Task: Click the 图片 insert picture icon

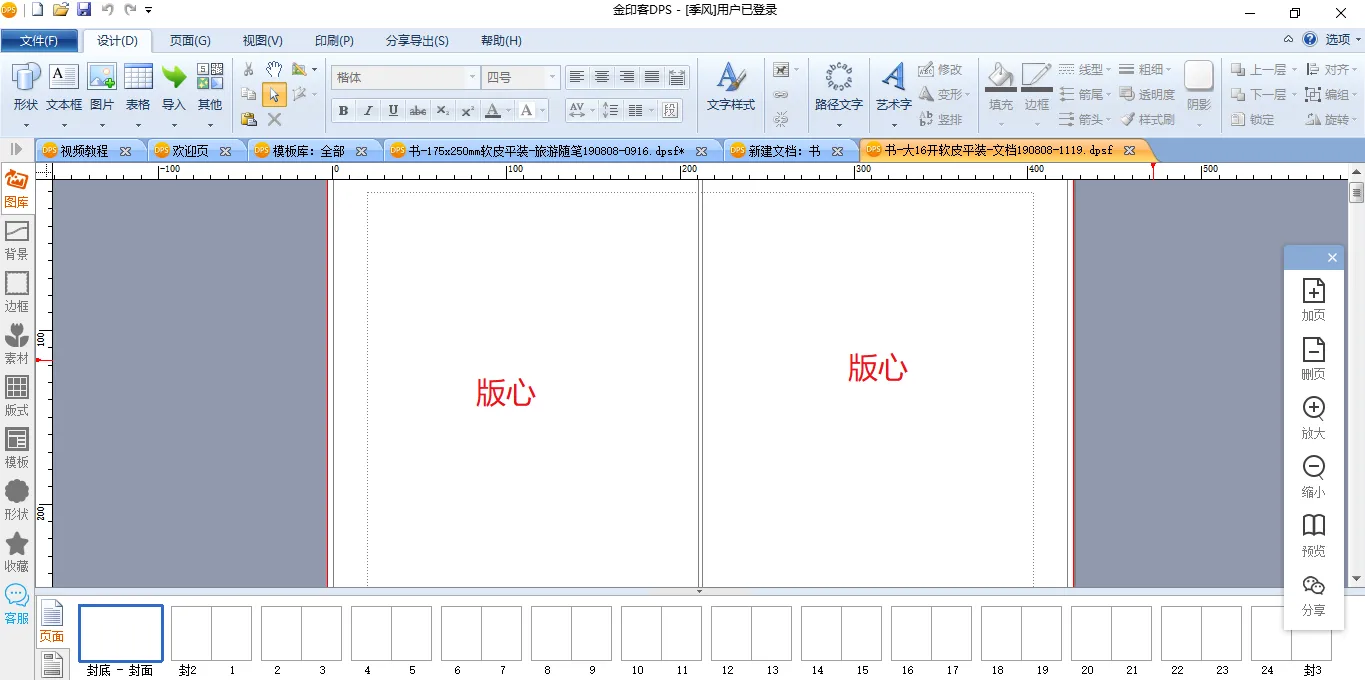Action: click(102, 77)
